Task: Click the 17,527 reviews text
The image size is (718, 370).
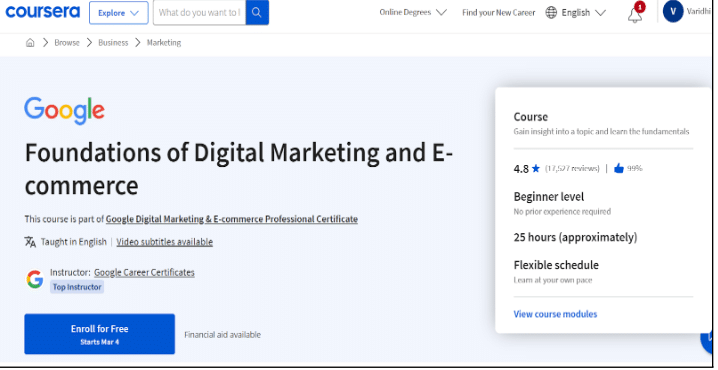Action: pos(572,169)
